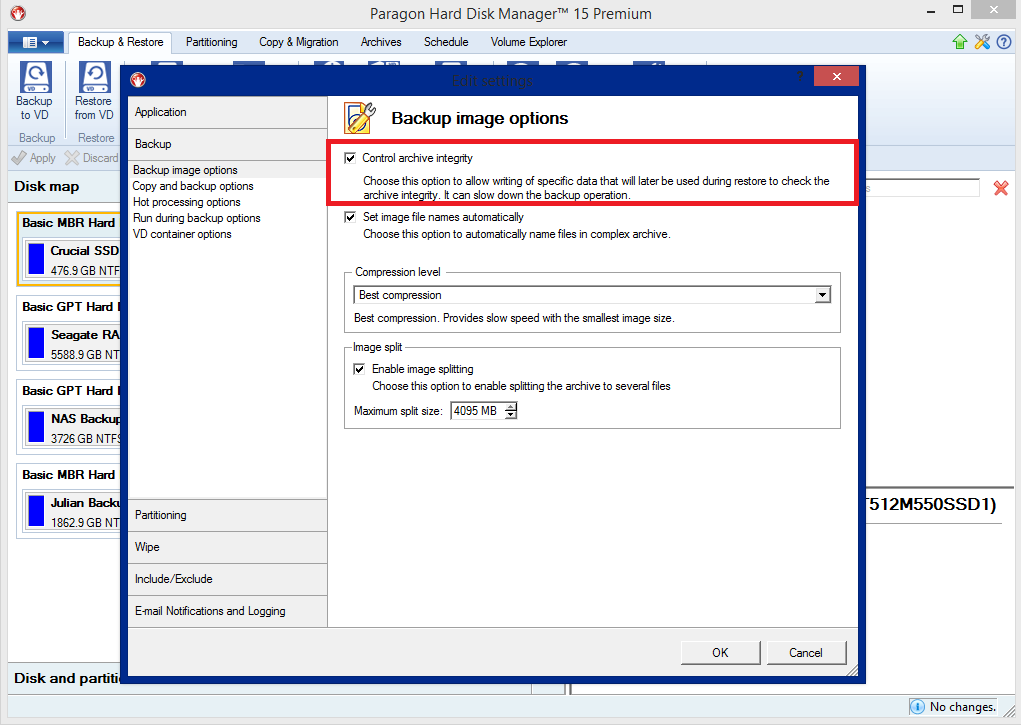This screenshot has height=725, width=1021.
Task: Open the Archives ribbon tab
Action: pos(381,42)
